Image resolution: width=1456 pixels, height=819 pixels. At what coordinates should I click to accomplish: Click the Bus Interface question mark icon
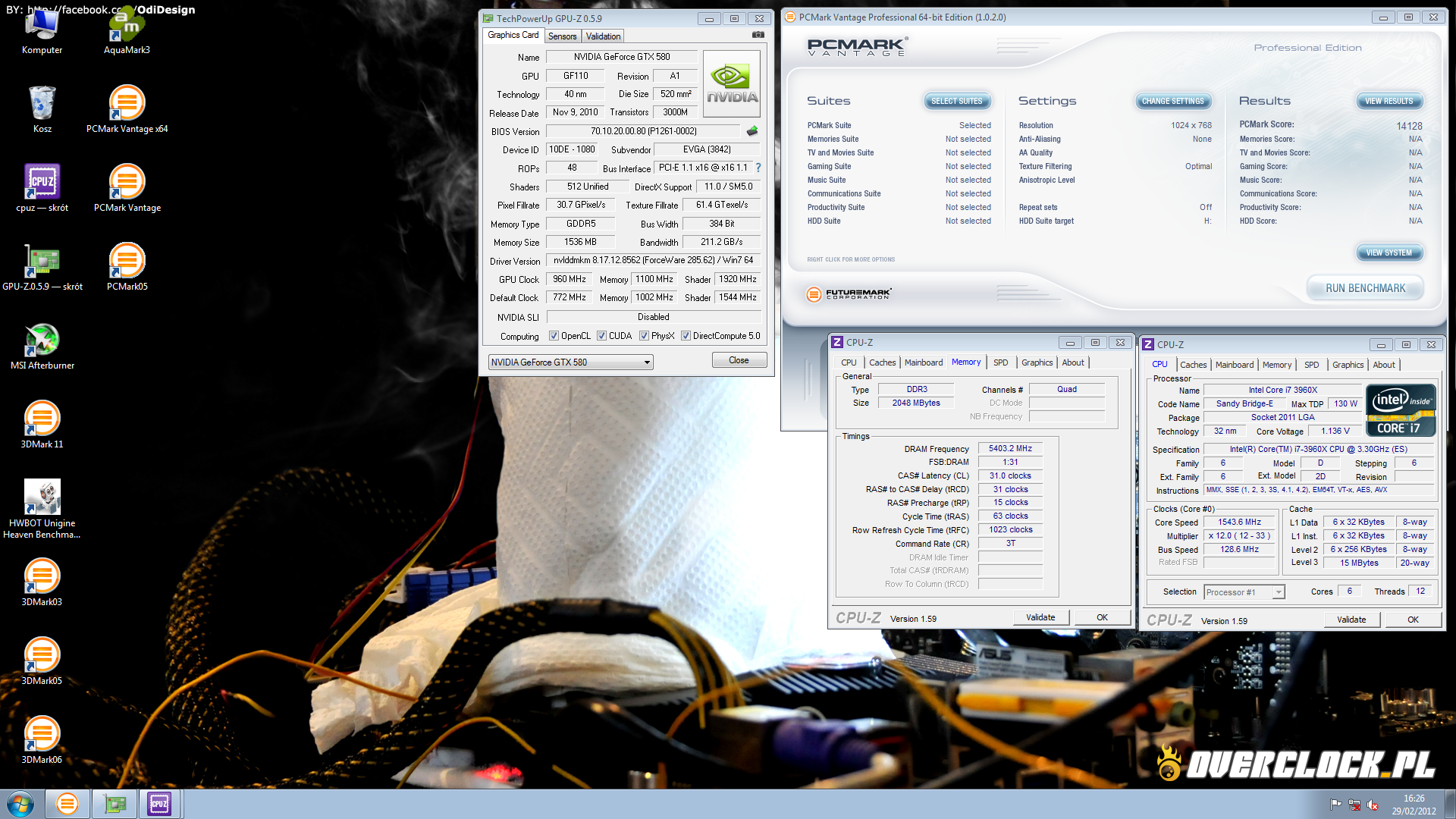click(x=758, y=168)
